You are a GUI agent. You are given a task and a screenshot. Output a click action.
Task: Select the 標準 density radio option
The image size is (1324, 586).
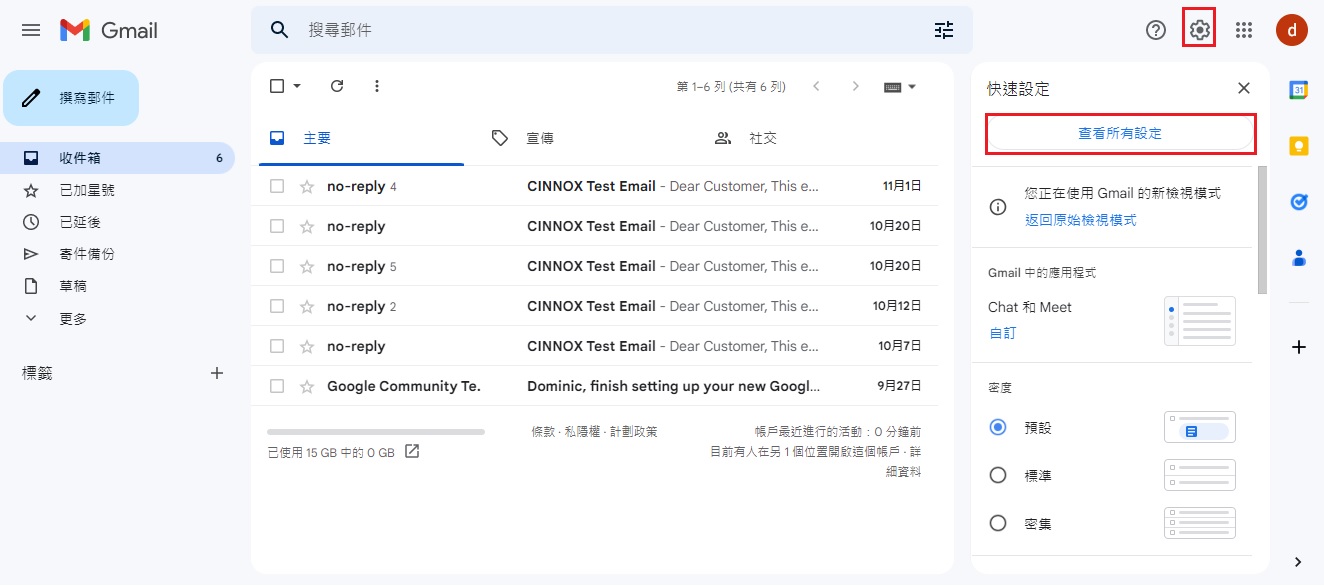997,475
